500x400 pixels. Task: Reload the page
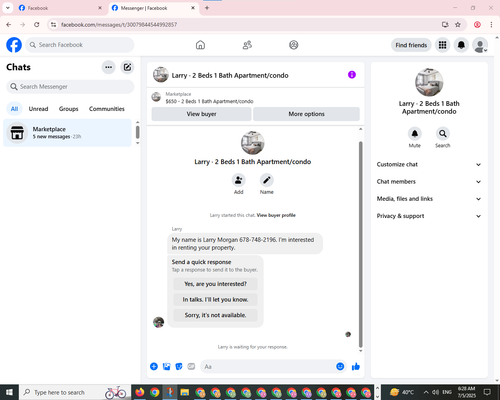(37, 25)
